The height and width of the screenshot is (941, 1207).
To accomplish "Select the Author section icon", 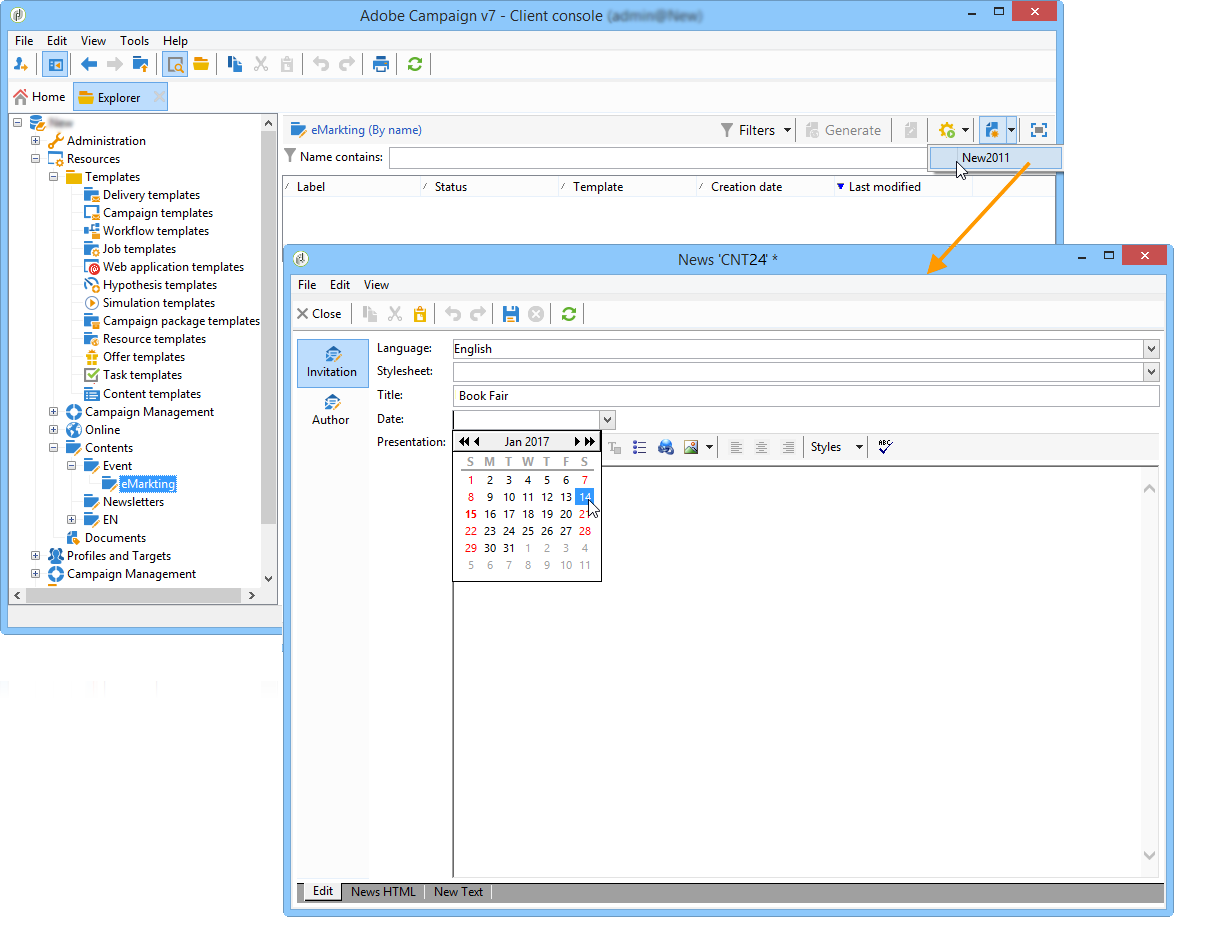I will [x=331, y=410].
